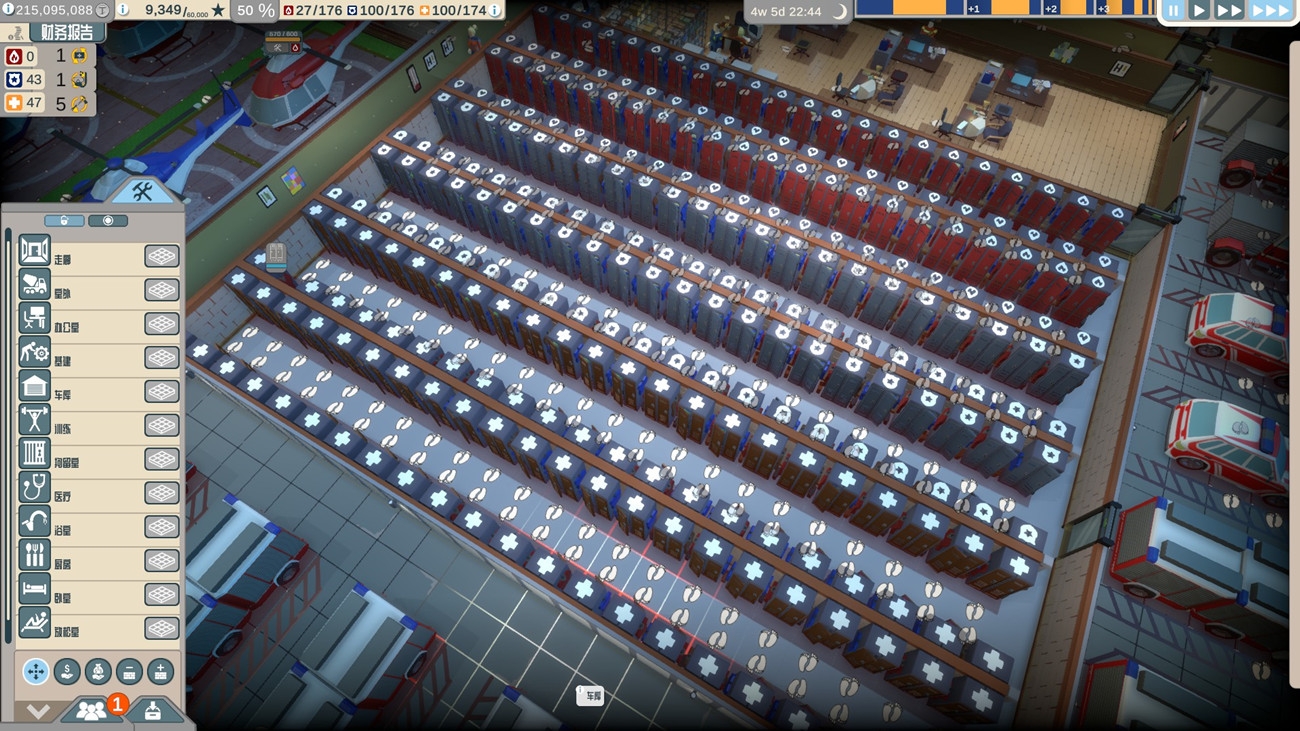Open floor plan button for 基建 row
Image resolution: width=1300 pixels, height=731 pixels.
pyautogui.click(x=162, y=358)
